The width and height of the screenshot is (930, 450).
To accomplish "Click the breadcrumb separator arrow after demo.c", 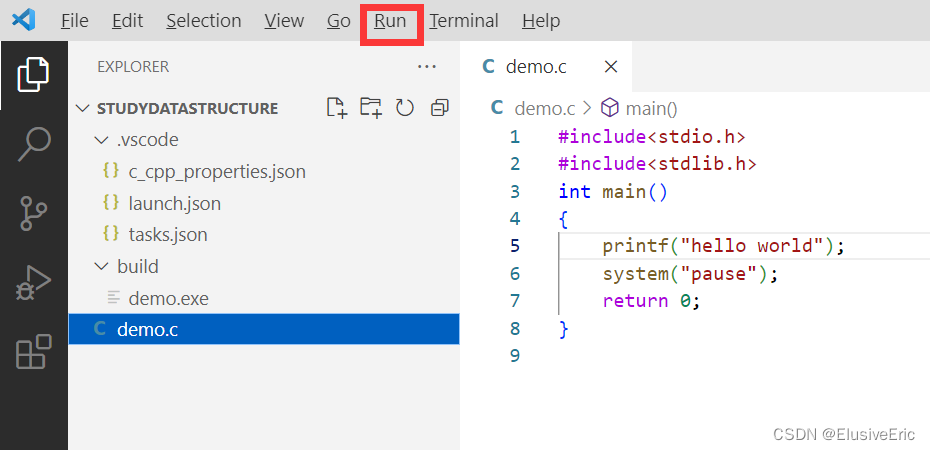I will 588,108.
